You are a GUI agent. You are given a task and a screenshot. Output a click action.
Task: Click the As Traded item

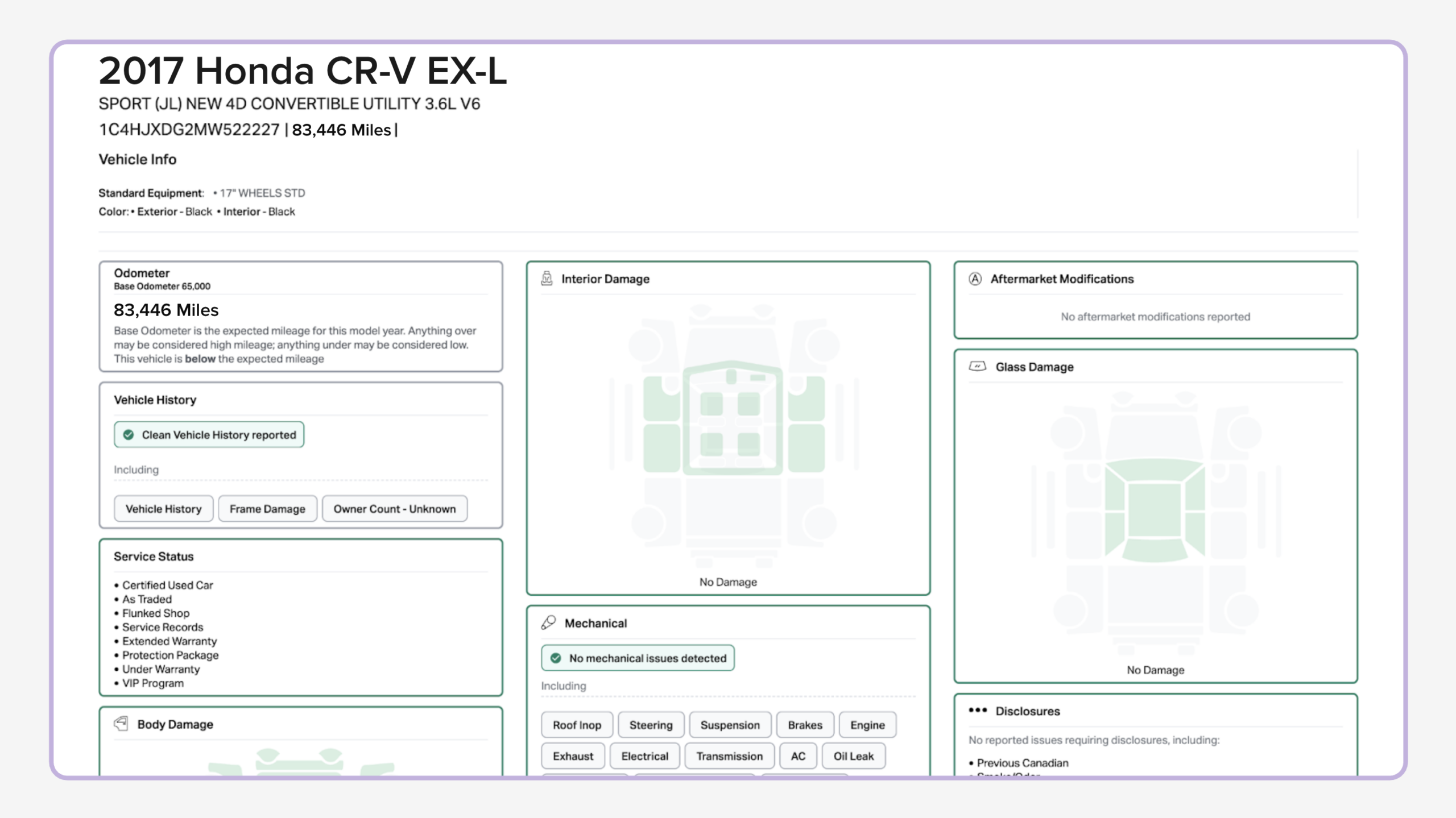pos(147,599)
